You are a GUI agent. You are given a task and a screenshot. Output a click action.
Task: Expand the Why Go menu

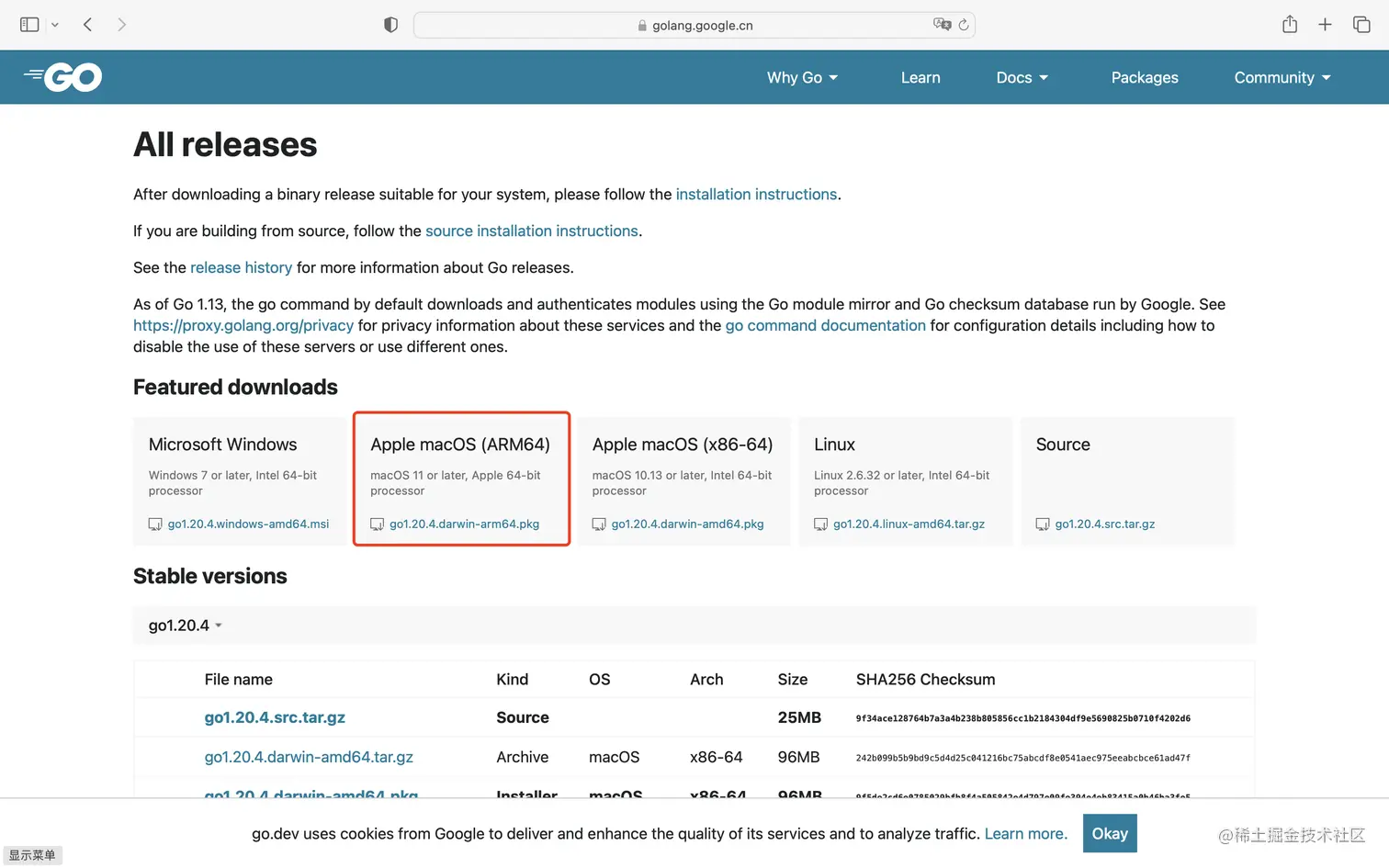pos(802,78)
